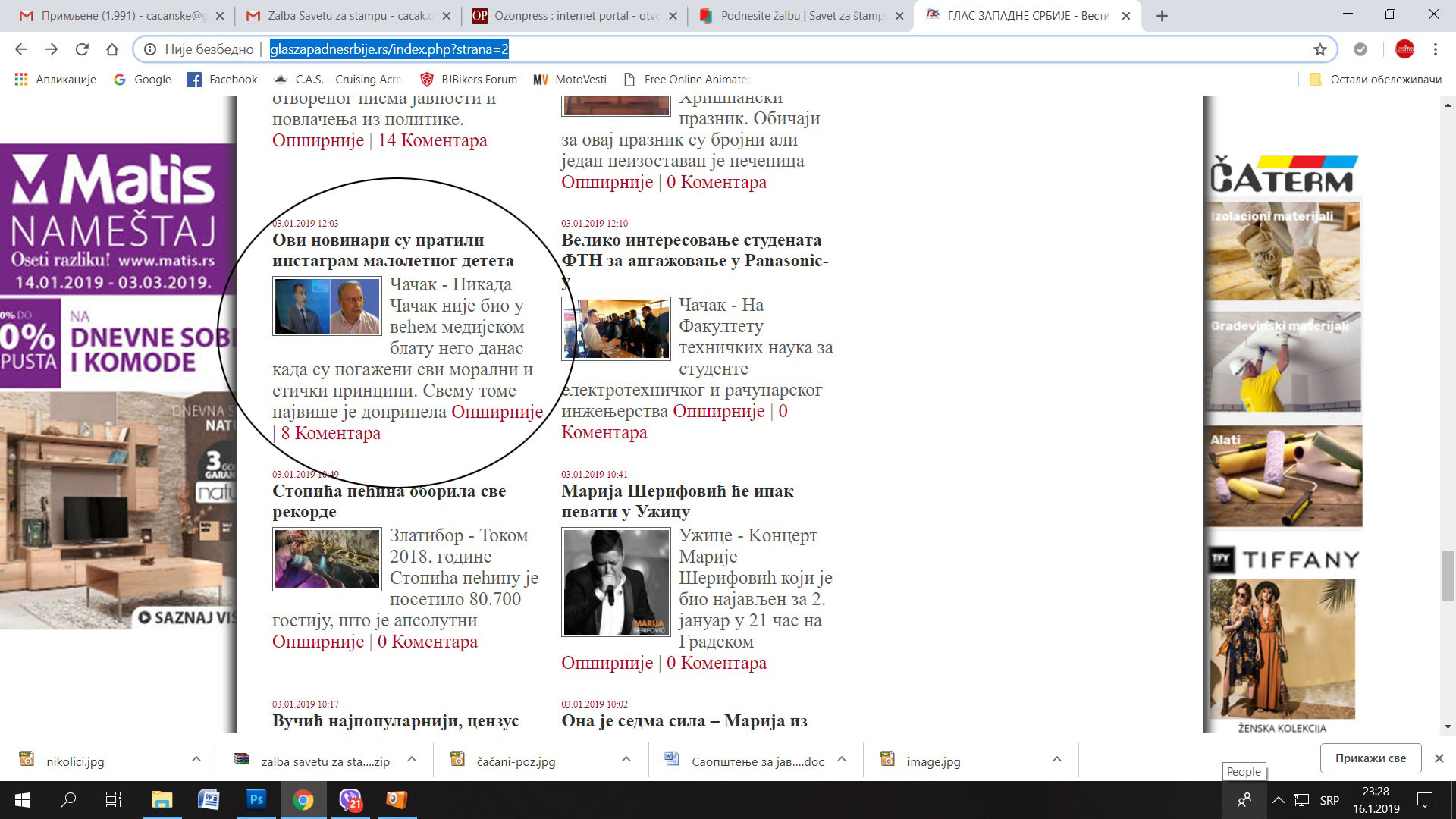Expand options for image.jpg download

click(1057, 759)
